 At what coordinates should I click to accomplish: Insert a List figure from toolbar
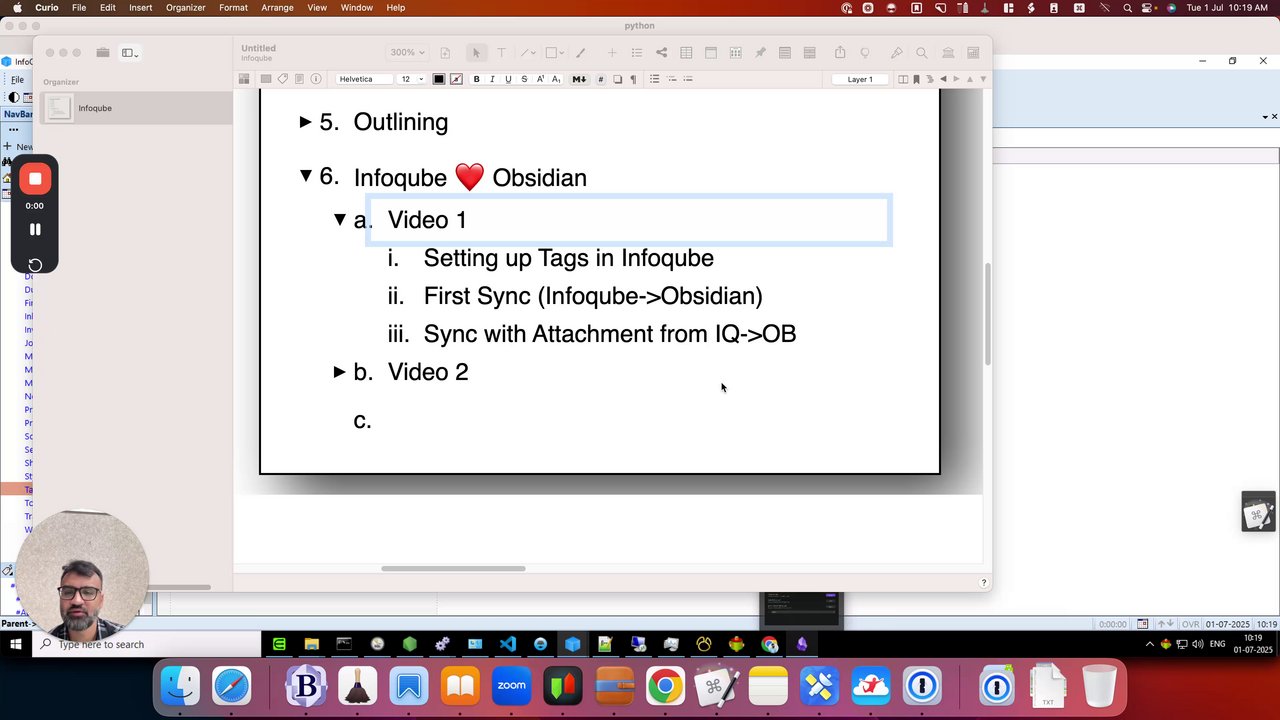(637, 52)
